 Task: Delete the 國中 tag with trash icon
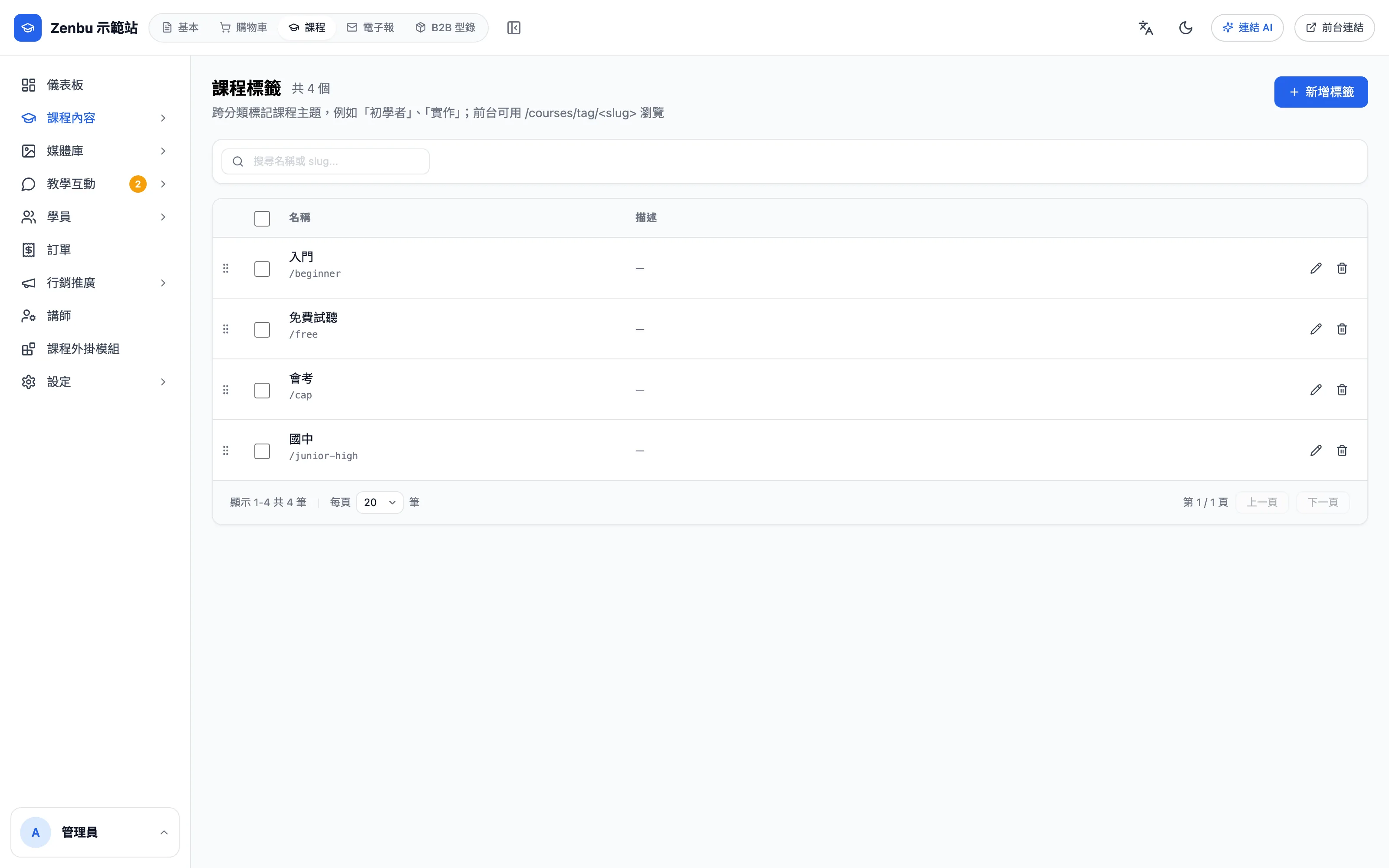point(1342,451)
